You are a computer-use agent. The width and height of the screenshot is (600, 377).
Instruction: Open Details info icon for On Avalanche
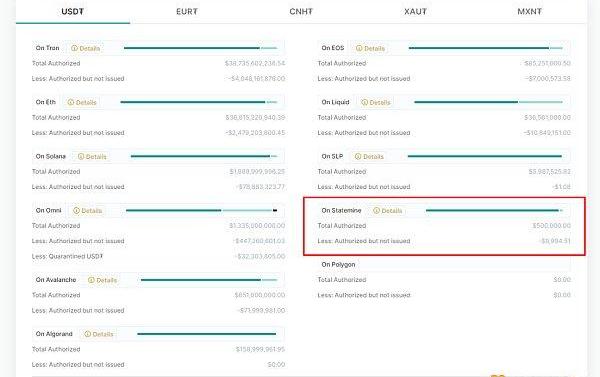point(91,280)
